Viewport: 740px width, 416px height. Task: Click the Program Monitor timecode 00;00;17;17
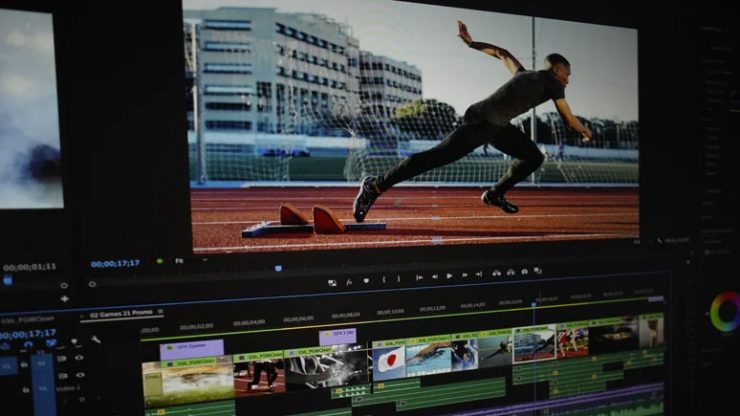pyautogui.click(x=115, y=264)
